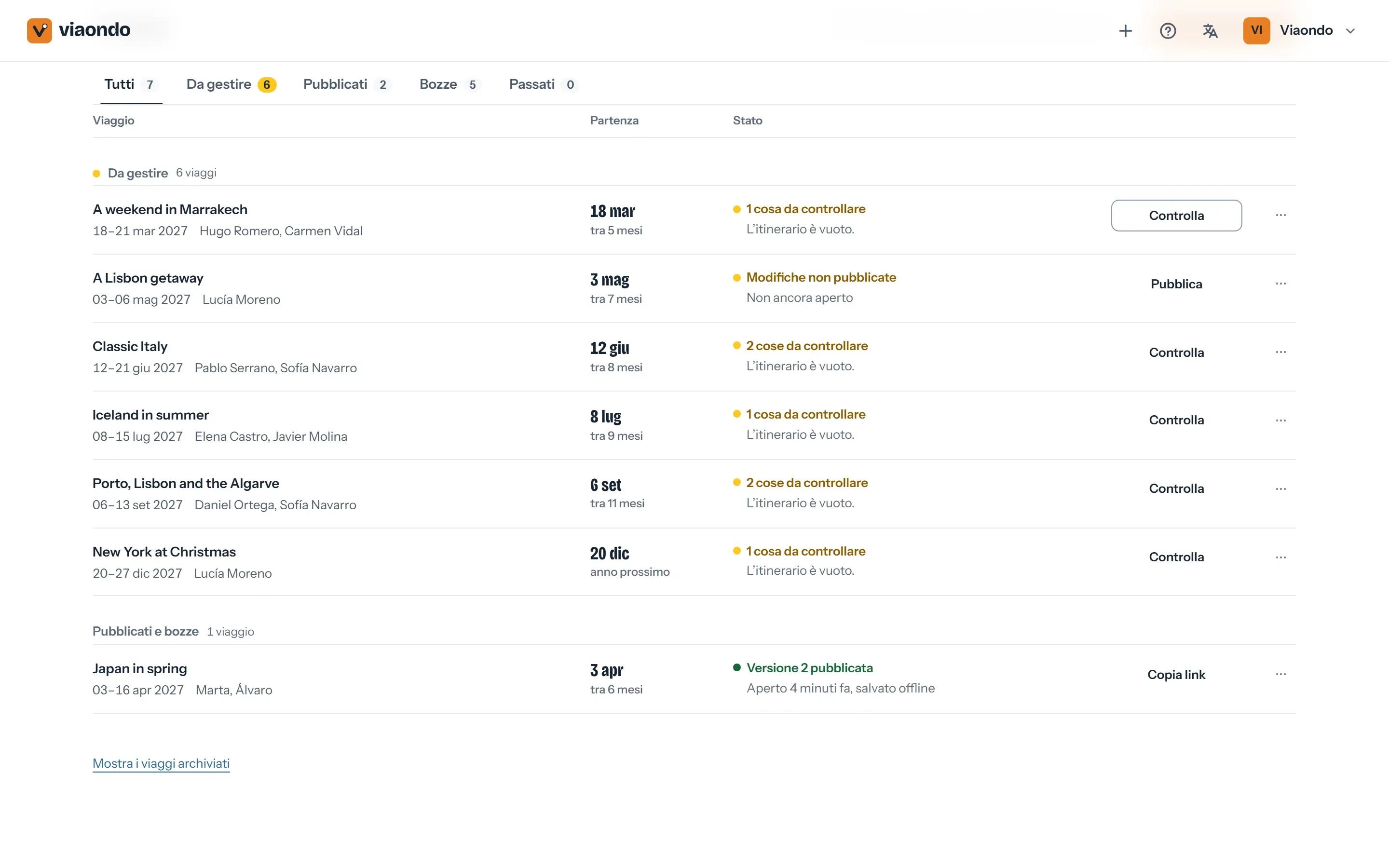This screenshot has height=868, width=1389.
Task: Open more options for A Lisbon getaway
Action: pos(1280,284)
